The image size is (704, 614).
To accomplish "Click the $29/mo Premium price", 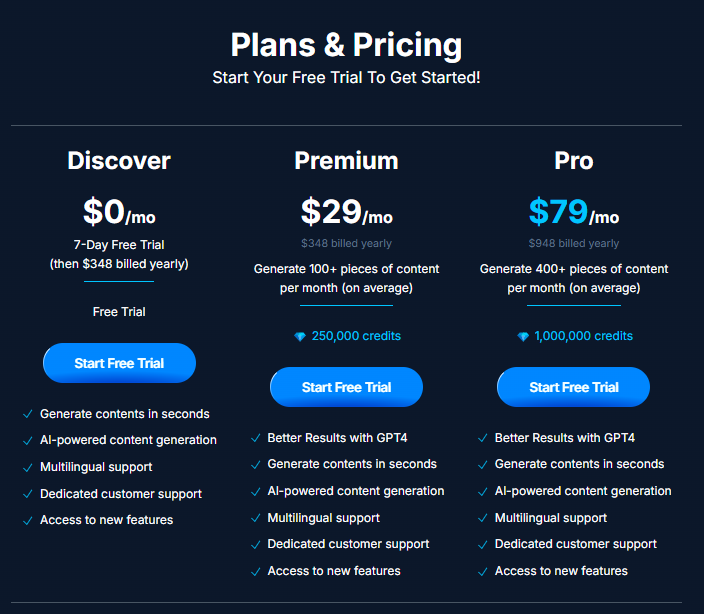I will click(x=346, y=213).
